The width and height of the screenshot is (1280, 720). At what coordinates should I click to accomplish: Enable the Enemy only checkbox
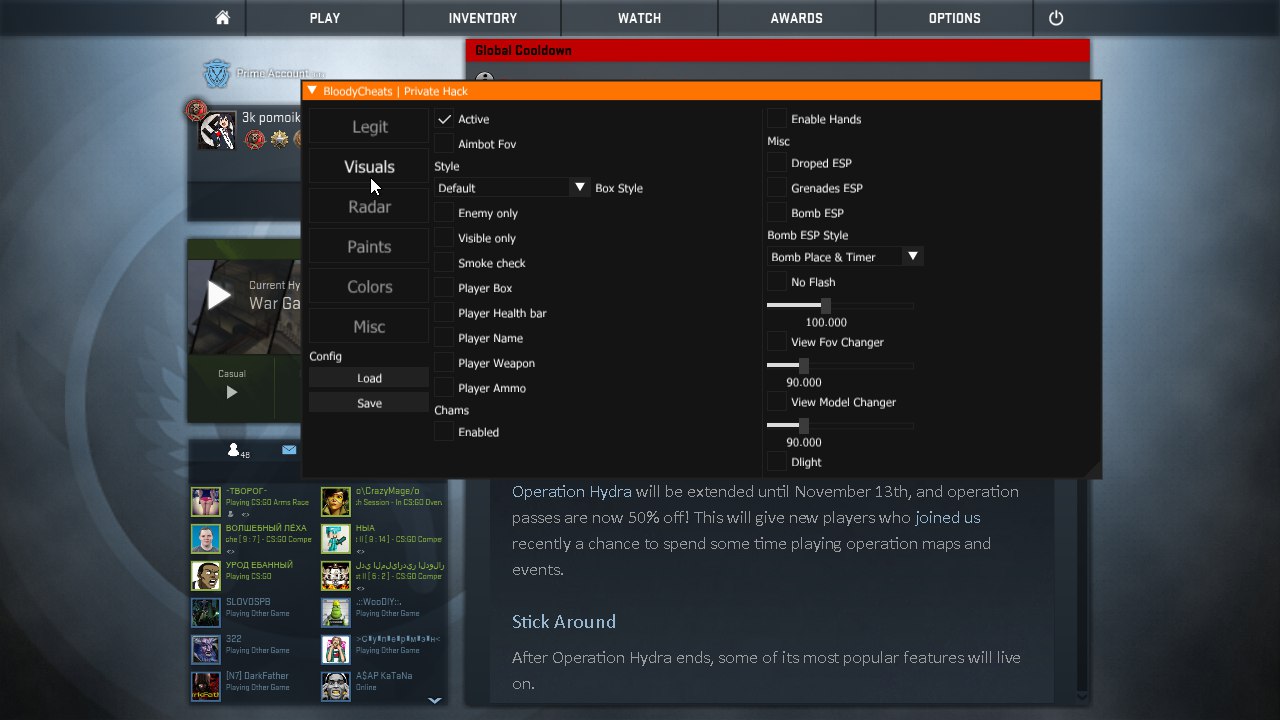point(444,213)
